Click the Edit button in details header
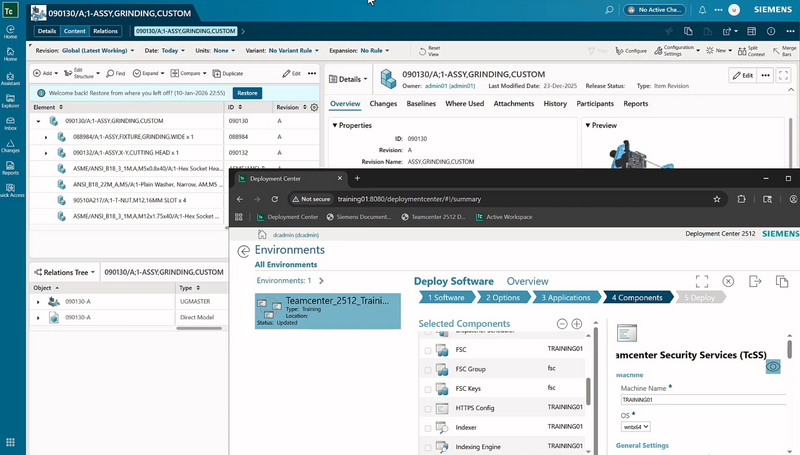 [742, 75]
